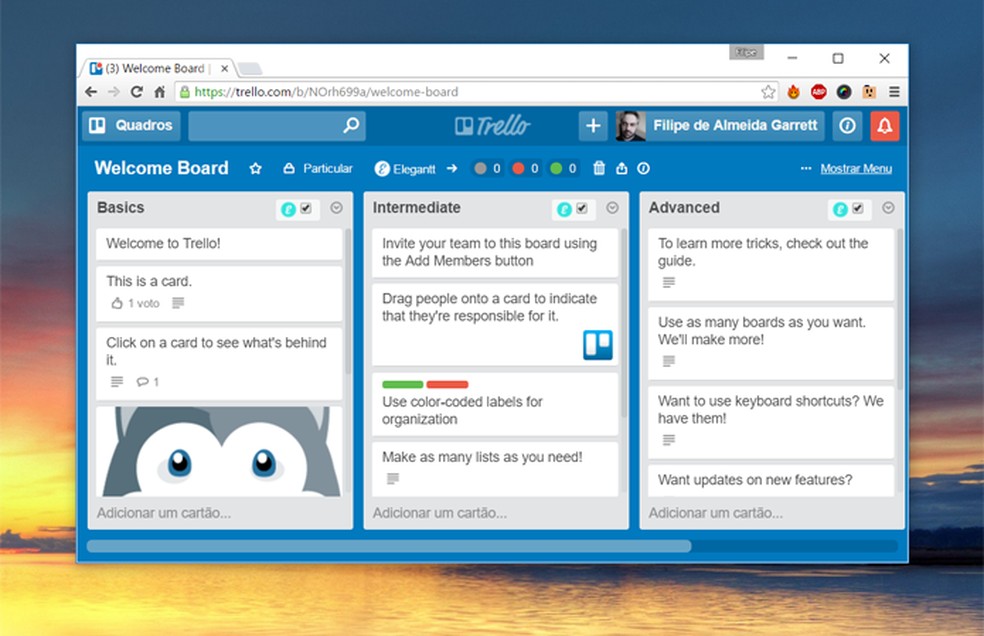Screen dimensions: 984x636
Task: Click the Trello search field
Action: (x=277, y=126)
